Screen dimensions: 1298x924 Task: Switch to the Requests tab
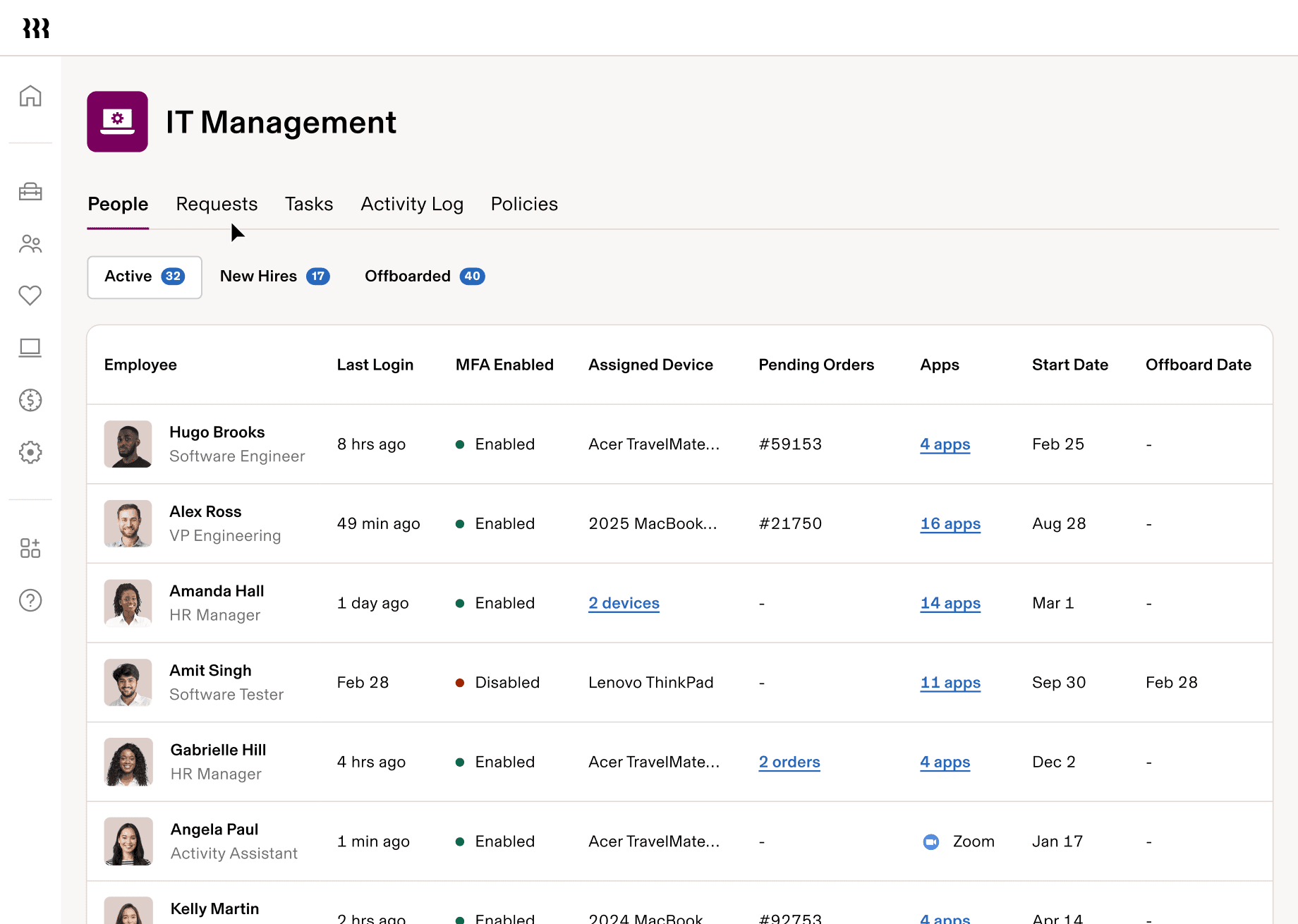pyautogui.click(x=217, y=204)
